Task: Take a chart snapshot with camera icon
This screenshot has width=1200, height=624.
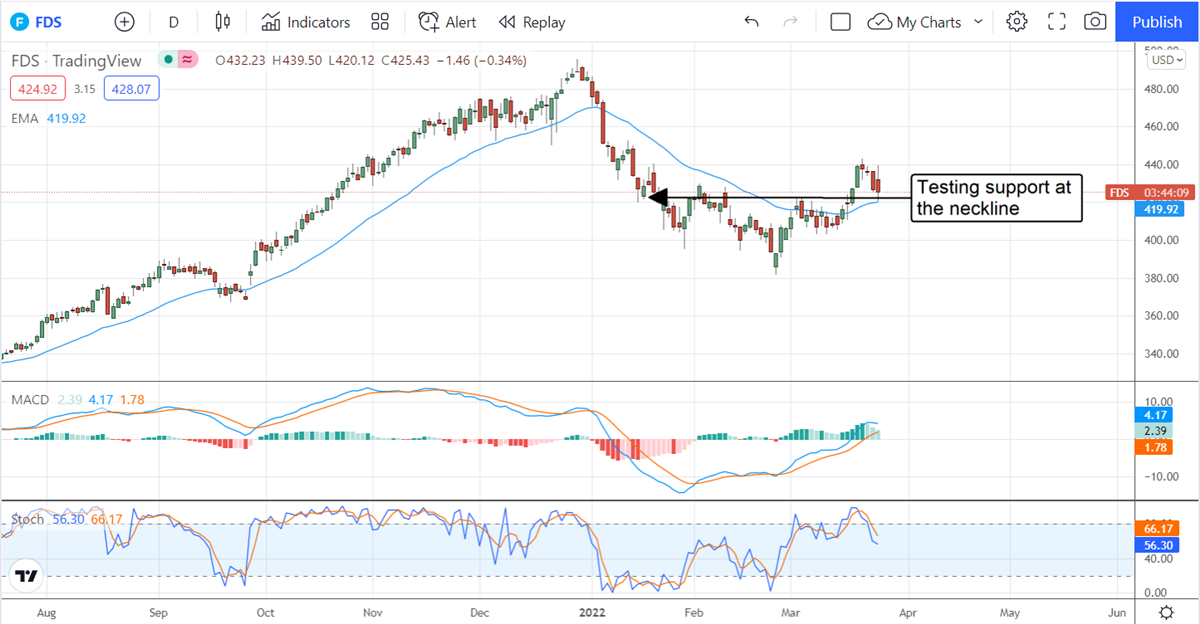Action: [1095, 22]
